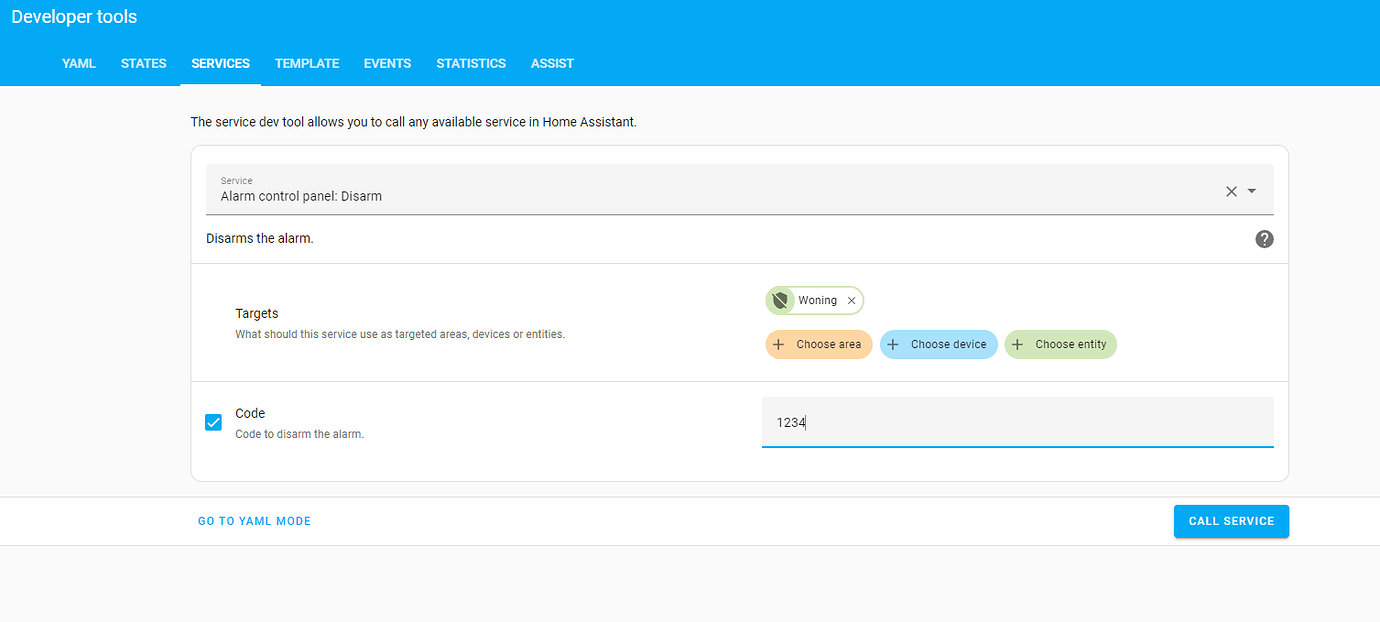Click the plus icon on Choose device

pos(893,345)
